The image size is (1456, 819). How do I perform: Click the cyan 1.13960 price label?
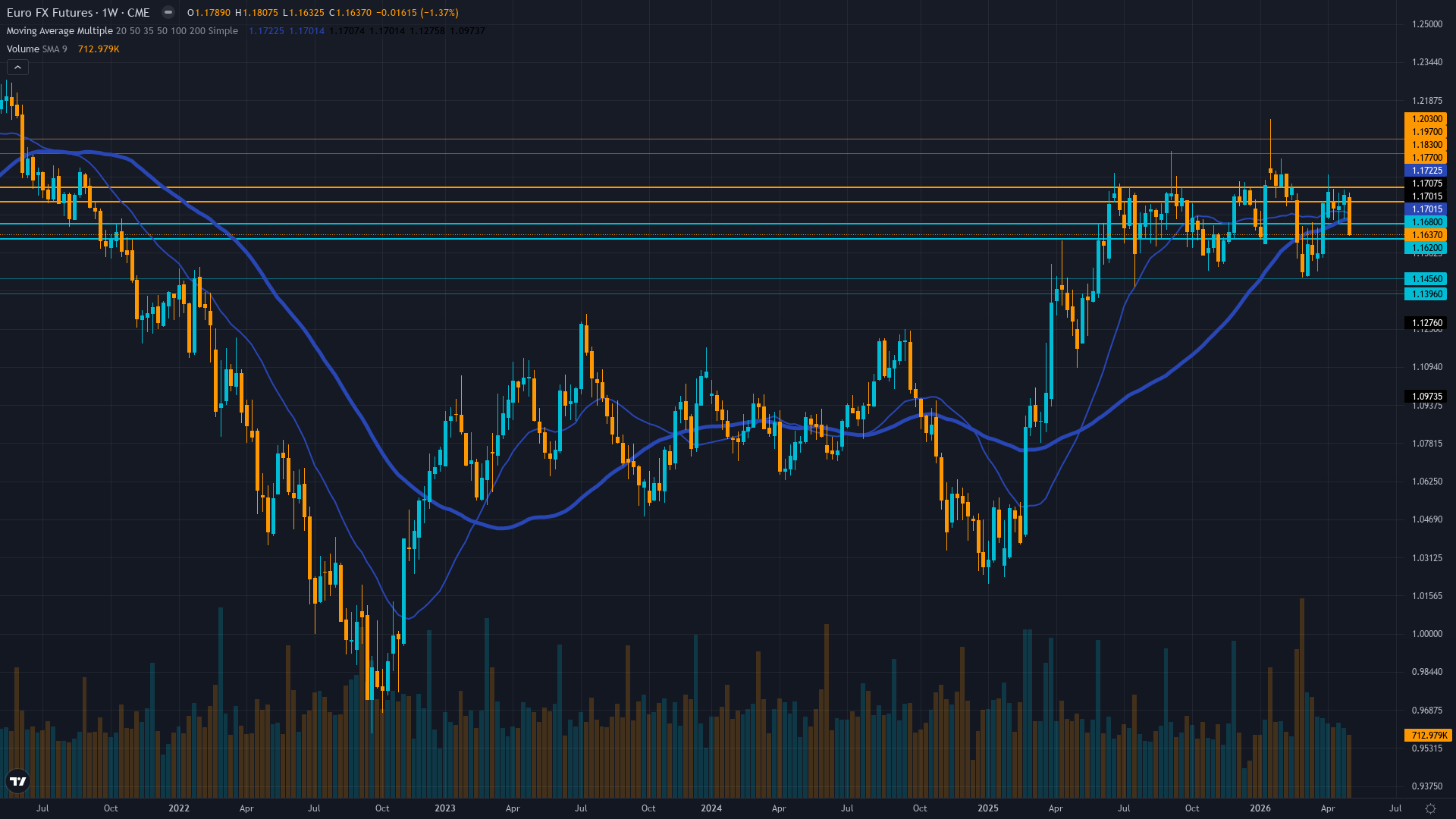pyautogui.click(x=1426, y=294)
